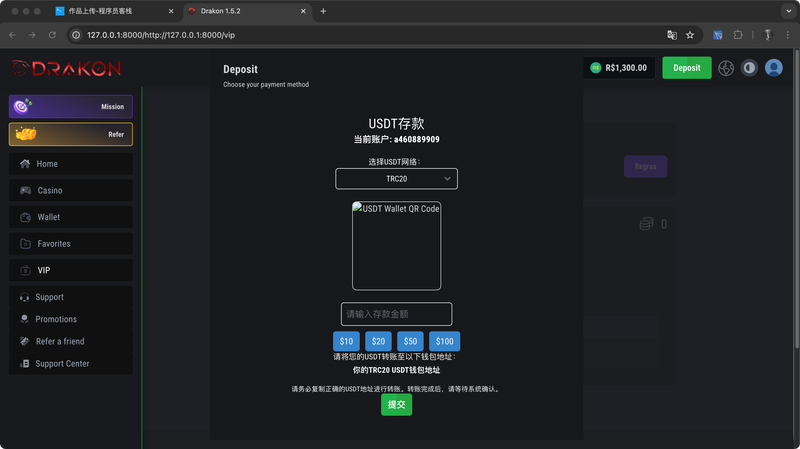800x449 pixels.
Task: Open the Chrome three-dot menu
Action: (x=788, y=35)
